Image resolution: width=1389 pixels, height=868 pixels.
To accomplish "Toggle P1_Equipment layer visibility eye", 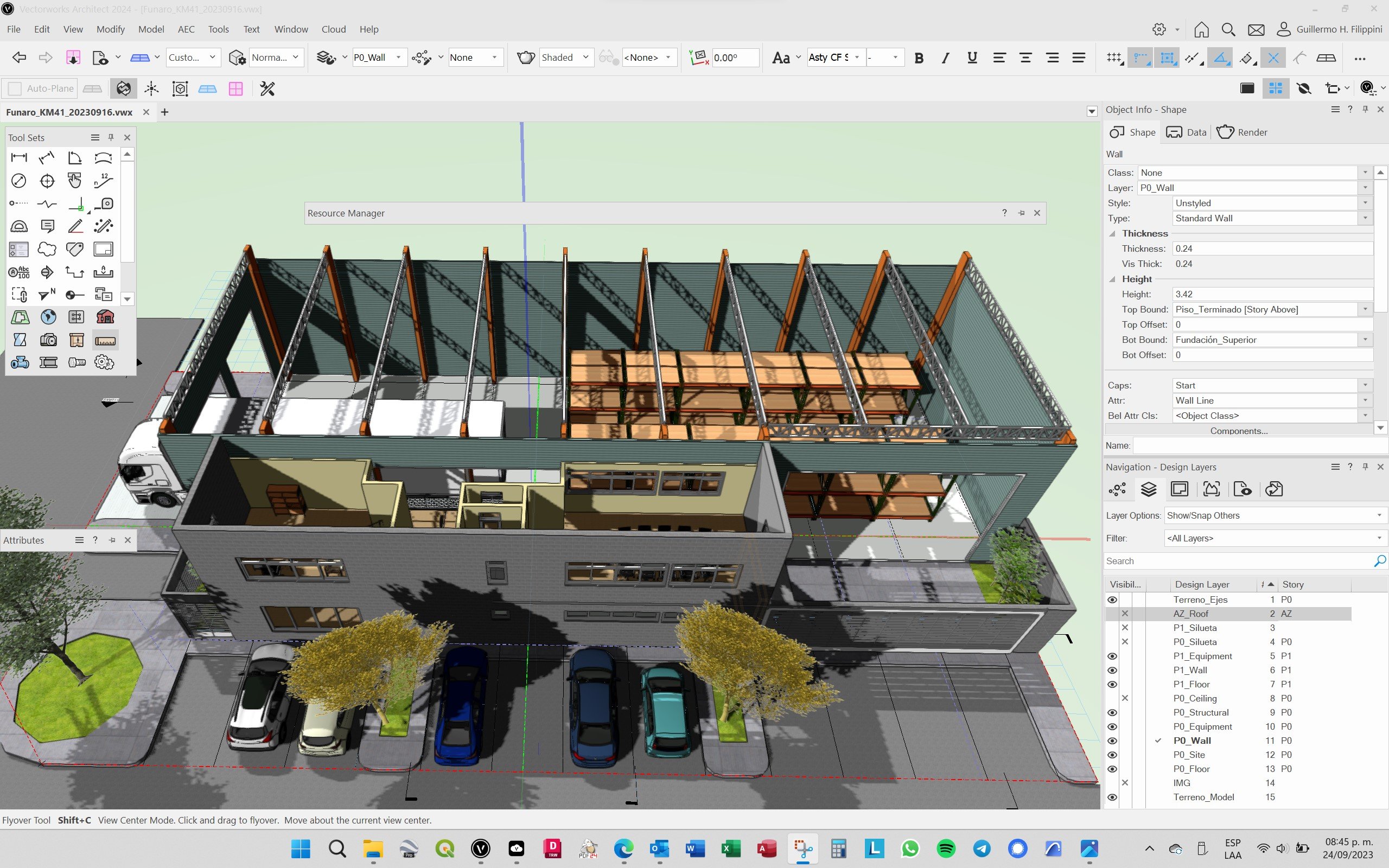I will pyautogui.click(x=1112, y=656).
